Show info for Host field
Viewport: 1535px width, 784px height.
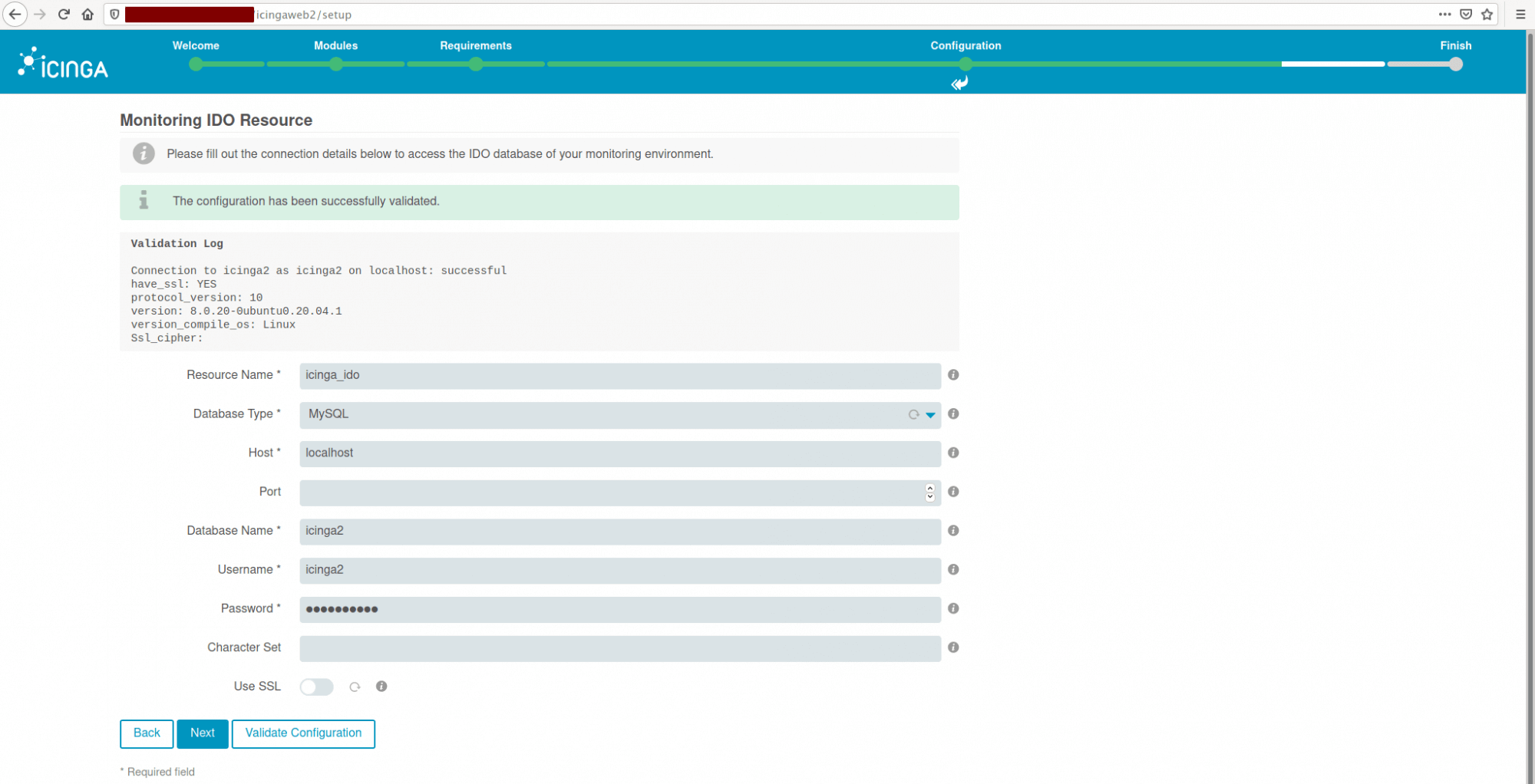click(953, 453)
